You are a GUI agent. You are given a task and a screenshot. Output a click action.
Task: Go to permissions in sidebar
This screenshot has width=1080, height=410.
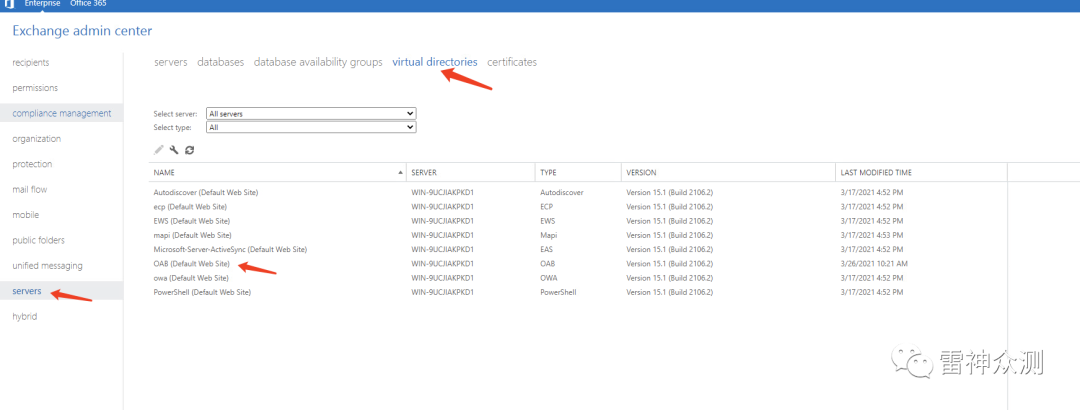(x=35, y=88)
